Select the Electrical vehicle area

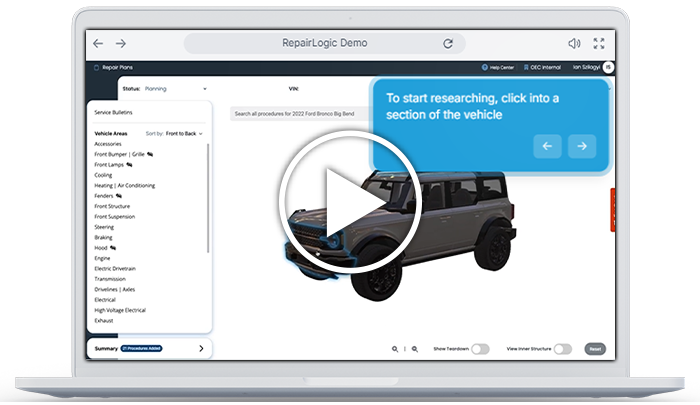click(x=105, y=300)
